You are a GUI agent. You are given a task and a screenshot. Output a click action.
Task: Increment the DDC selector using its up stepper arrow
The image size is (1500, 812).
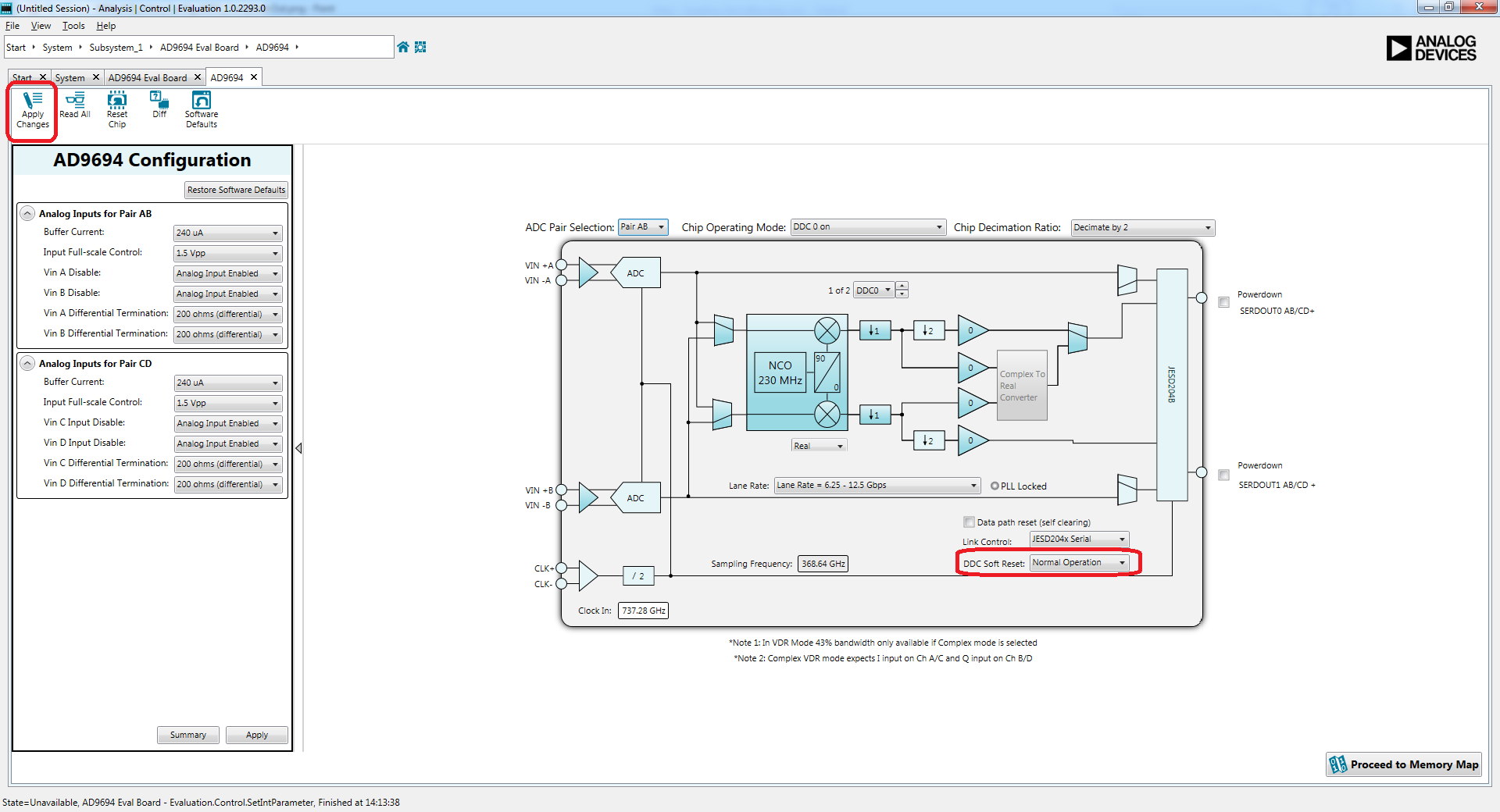tap(902, 286)
